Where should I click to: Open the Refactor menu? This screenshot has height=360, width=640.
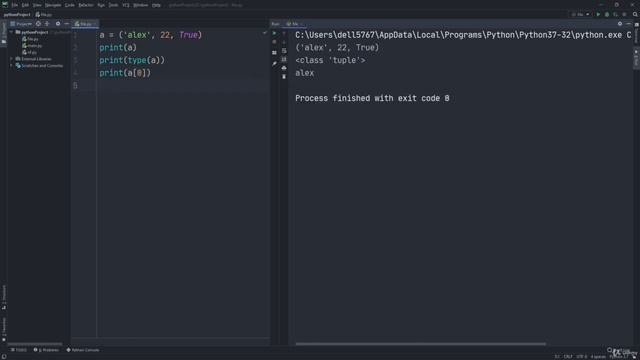[86, 5]
